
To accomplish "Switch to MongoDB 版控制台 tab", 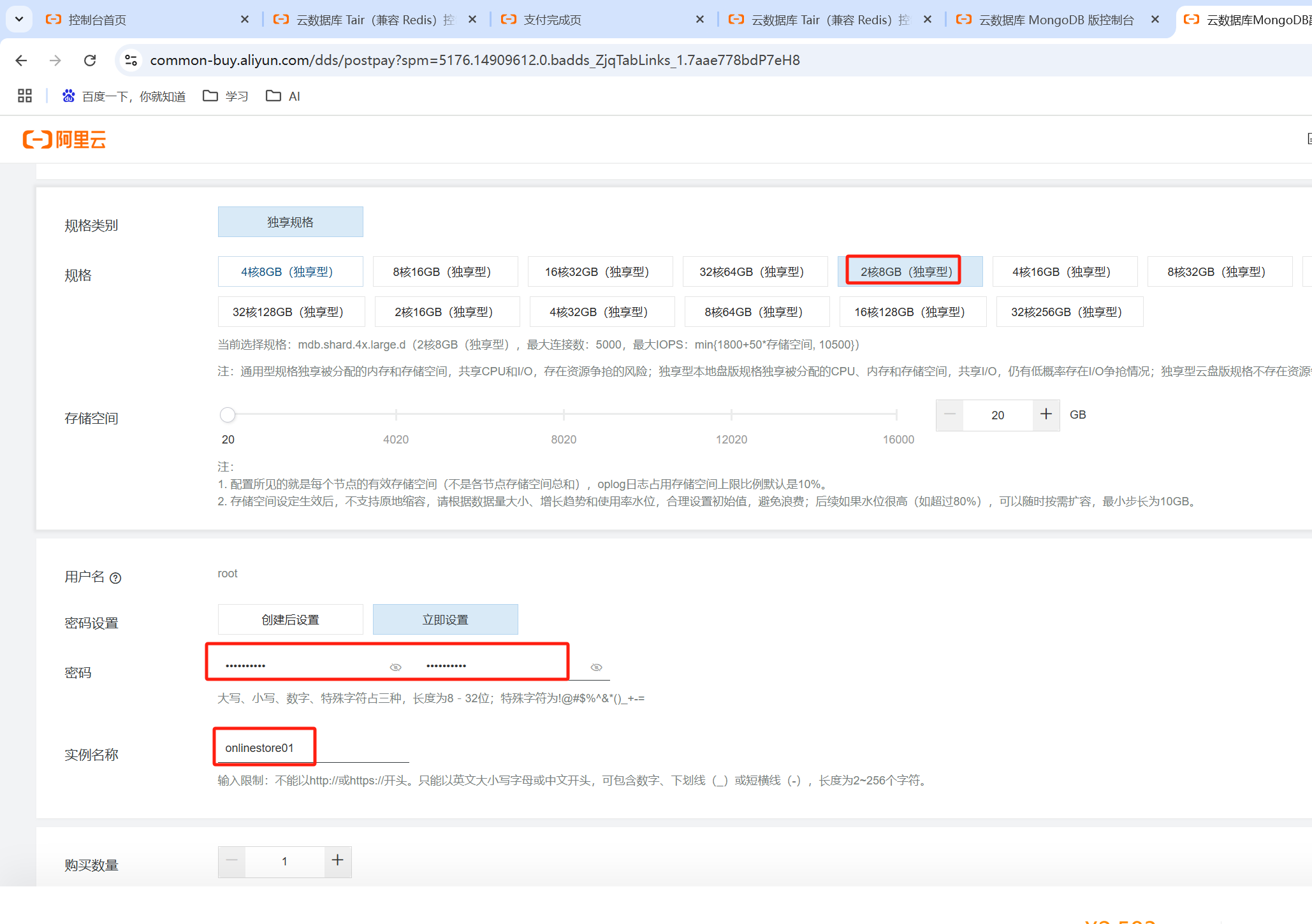I will pos(1057,20).
